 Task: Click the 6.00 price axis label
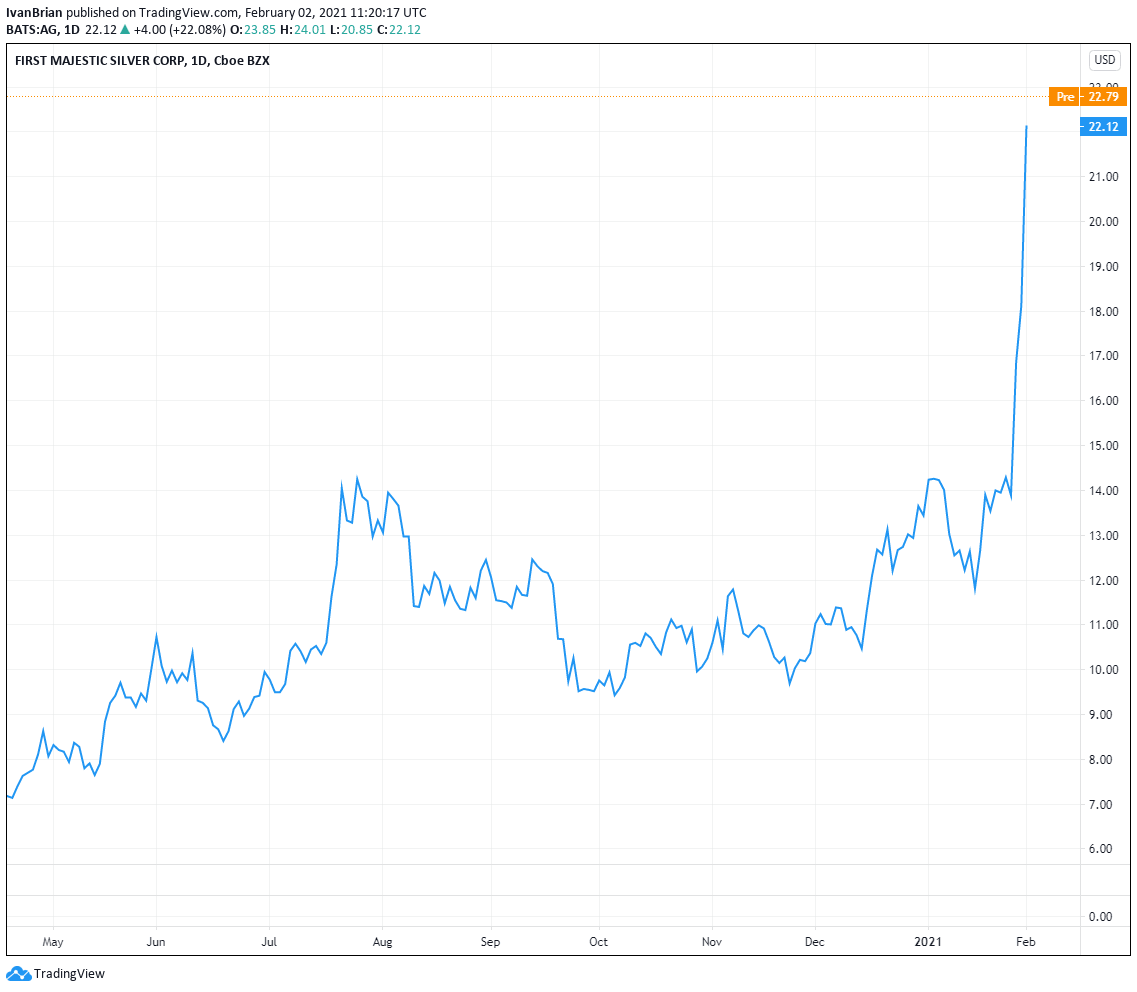1101,849
